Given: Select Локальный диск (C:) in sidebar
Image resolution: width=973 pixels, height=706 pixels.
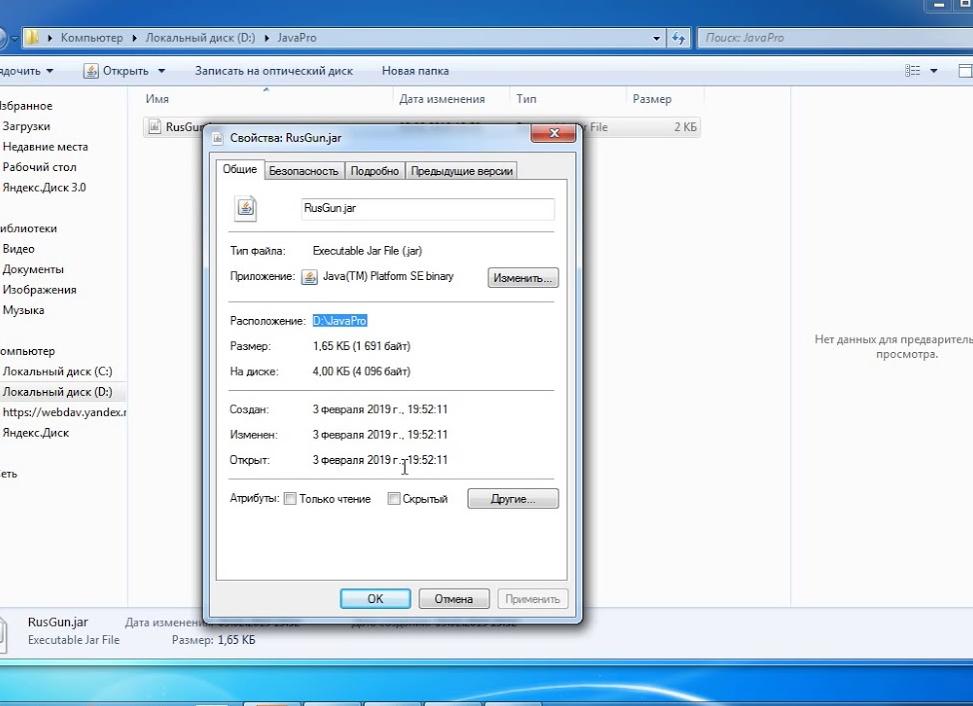Looking at the screenshot, I should click(57, 372).
